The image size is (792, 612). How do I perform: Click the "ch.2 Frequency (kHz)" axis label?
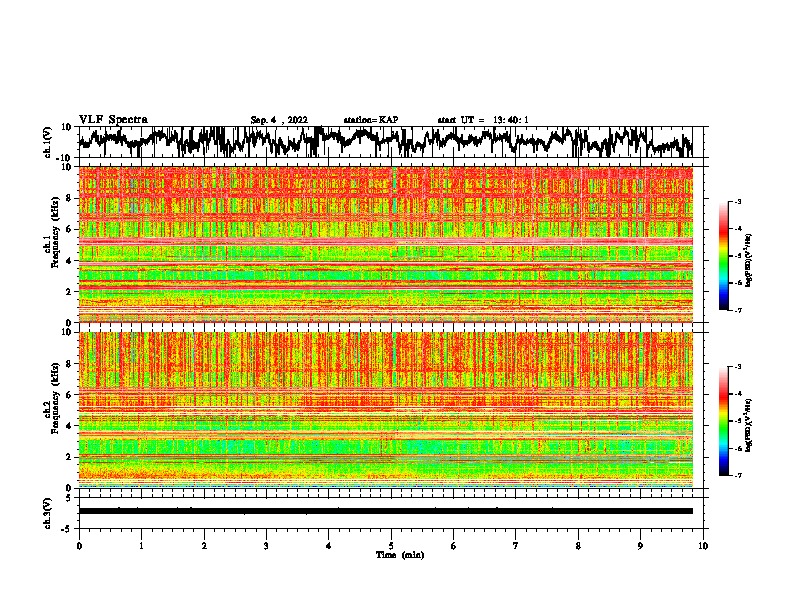pyautogui.click(x=51, y=398)
